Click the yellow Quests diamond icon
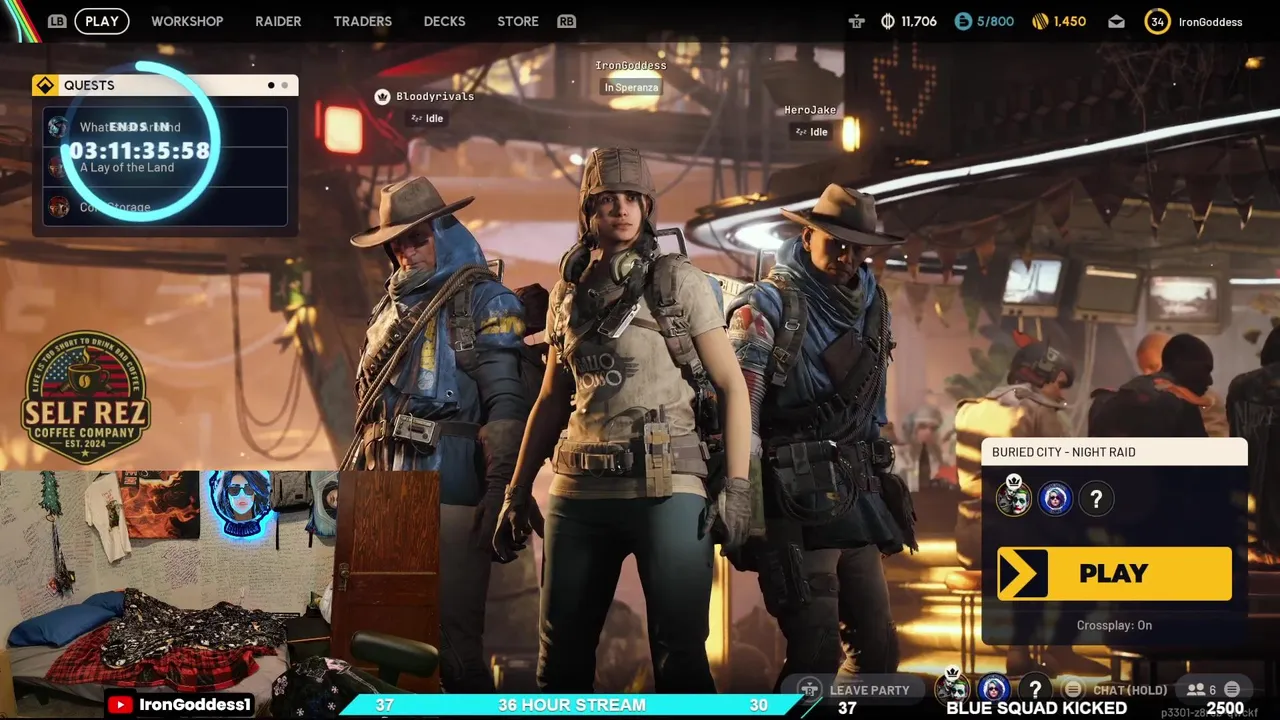 pyautogui.click(x=45, y=85)
